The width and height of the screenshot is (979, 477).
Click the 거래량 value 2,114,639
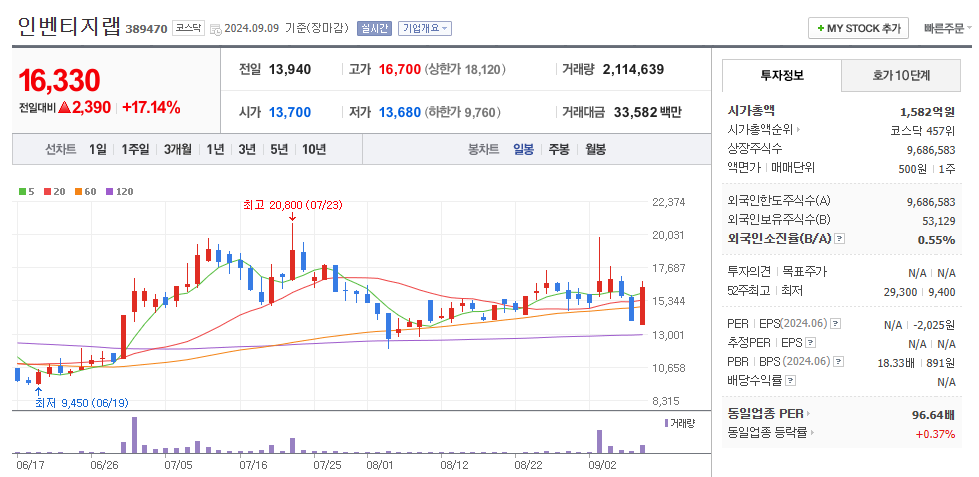point(633,69)
